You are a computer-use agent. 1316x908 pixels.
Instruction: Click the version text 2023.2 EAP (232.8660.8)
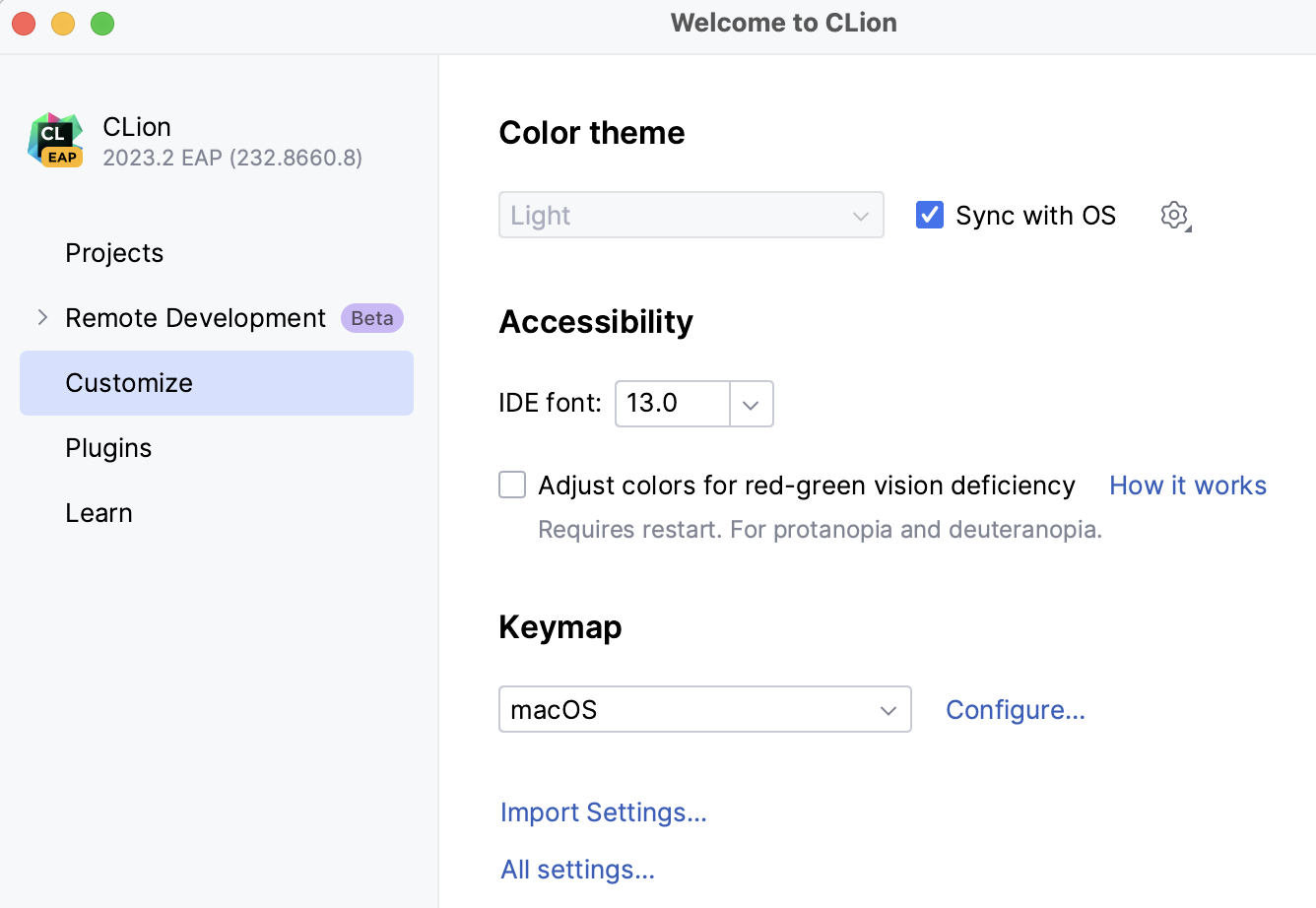[232, 158]
